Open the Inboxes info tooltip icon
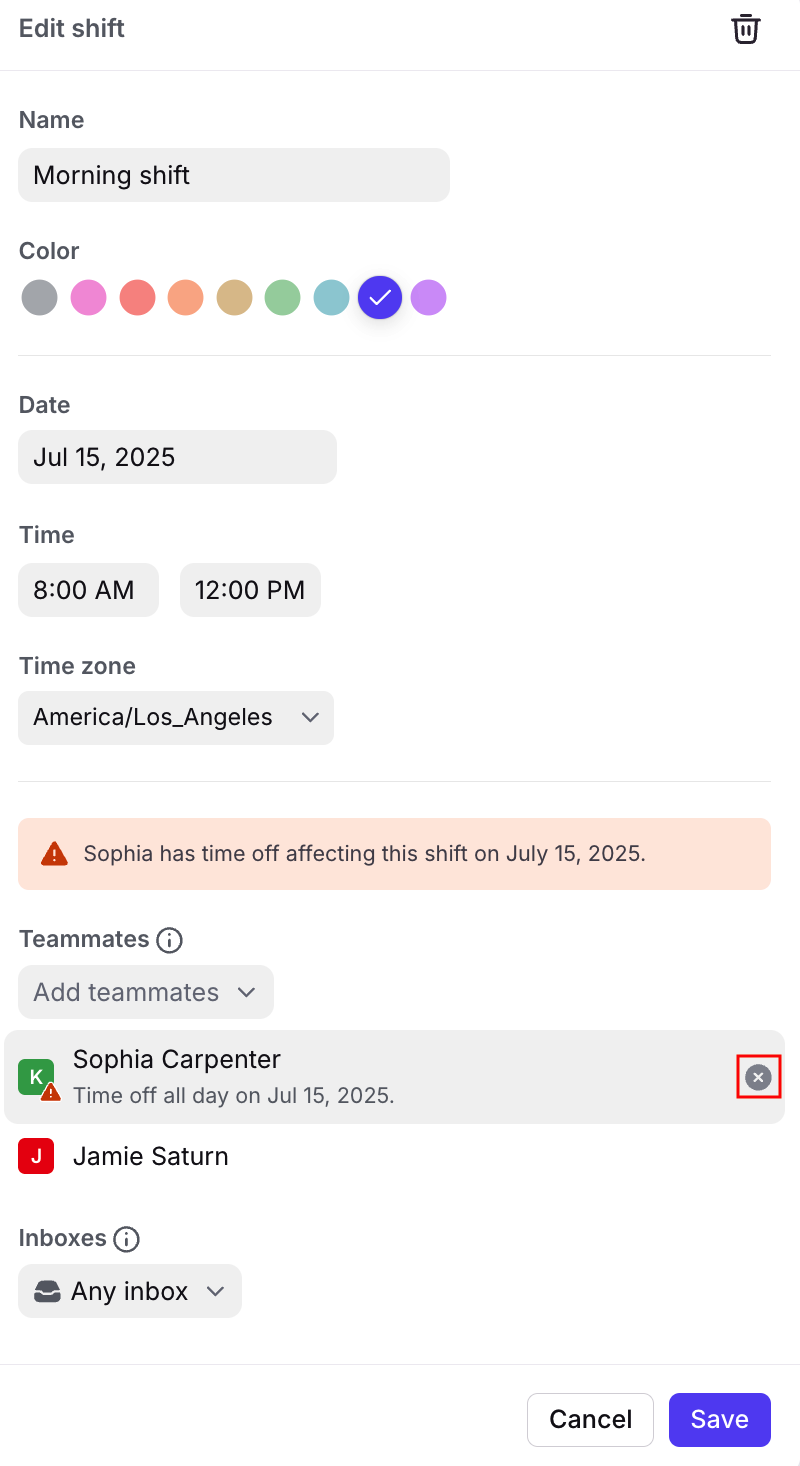The height and width of the screenshot is (1466, 800). point(126,1239)
